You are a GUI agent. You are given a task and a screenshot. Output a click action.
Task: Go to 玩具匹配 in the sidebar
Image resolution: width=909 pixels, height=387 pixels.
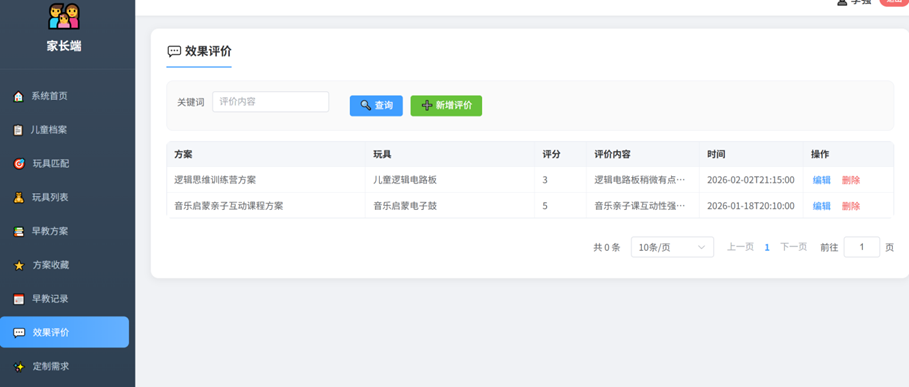point(64,164)
